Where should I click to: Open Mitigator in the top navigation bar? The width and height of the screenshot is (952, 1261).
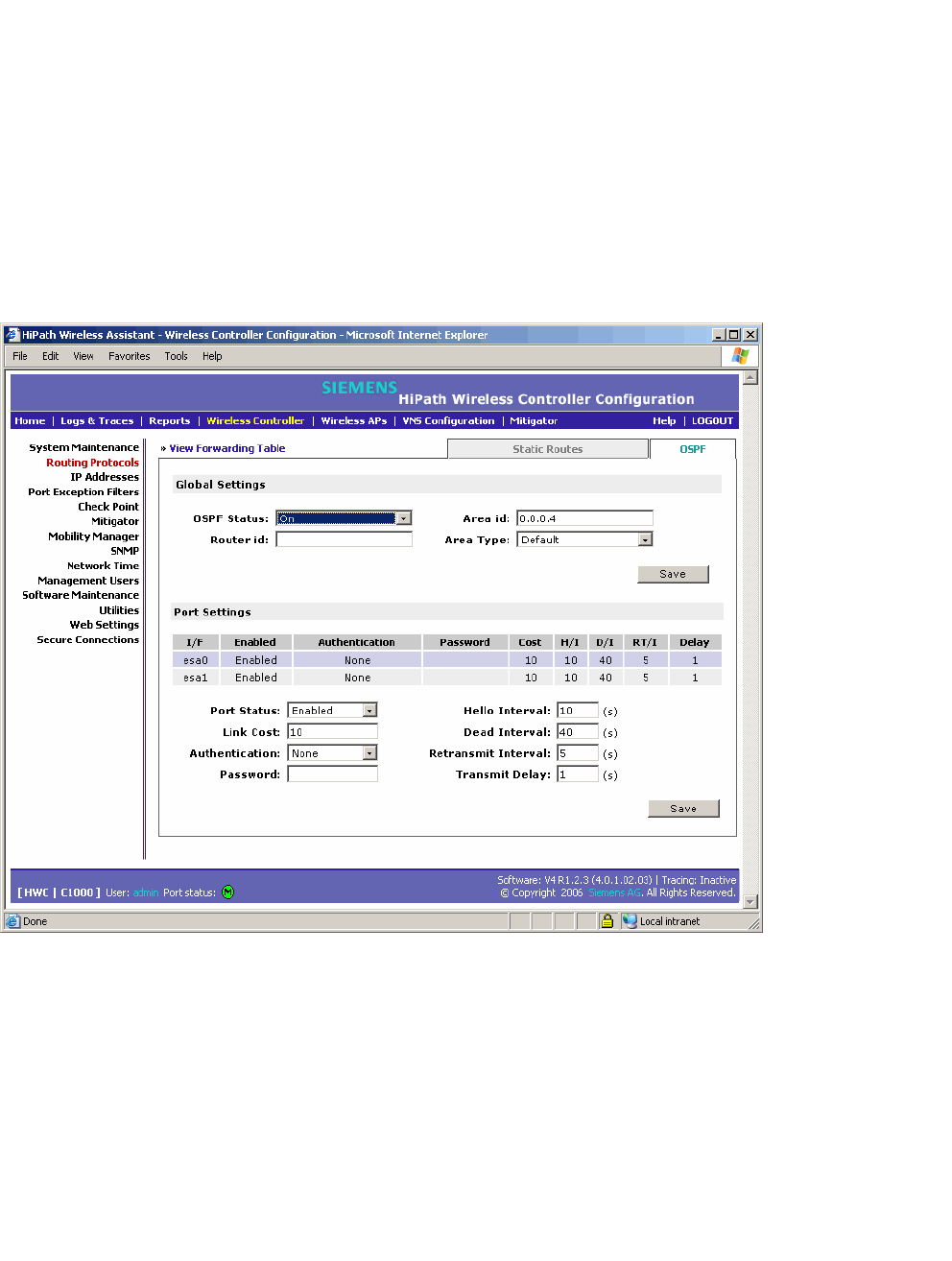click(x=534, y=420)
